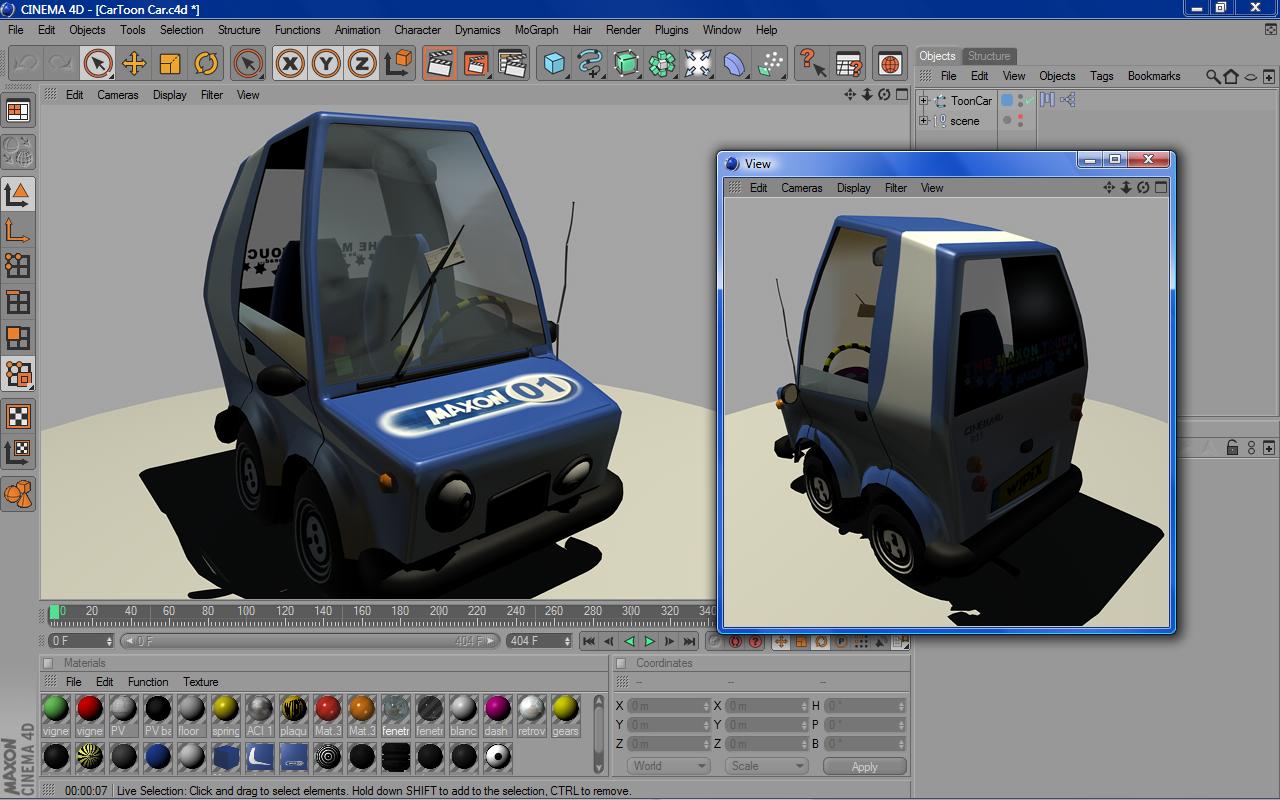The width and height of the screenshot is (1280, 800).
Task: Toggle the Coordinates panel checkbox
Action: 621,663
